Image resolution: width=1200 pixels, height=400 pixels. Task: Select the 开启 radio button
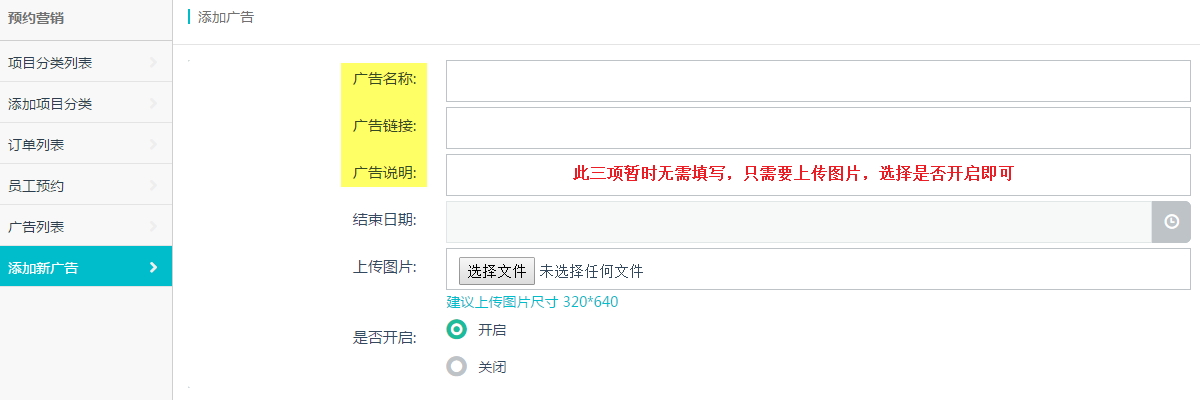point(457,329)
